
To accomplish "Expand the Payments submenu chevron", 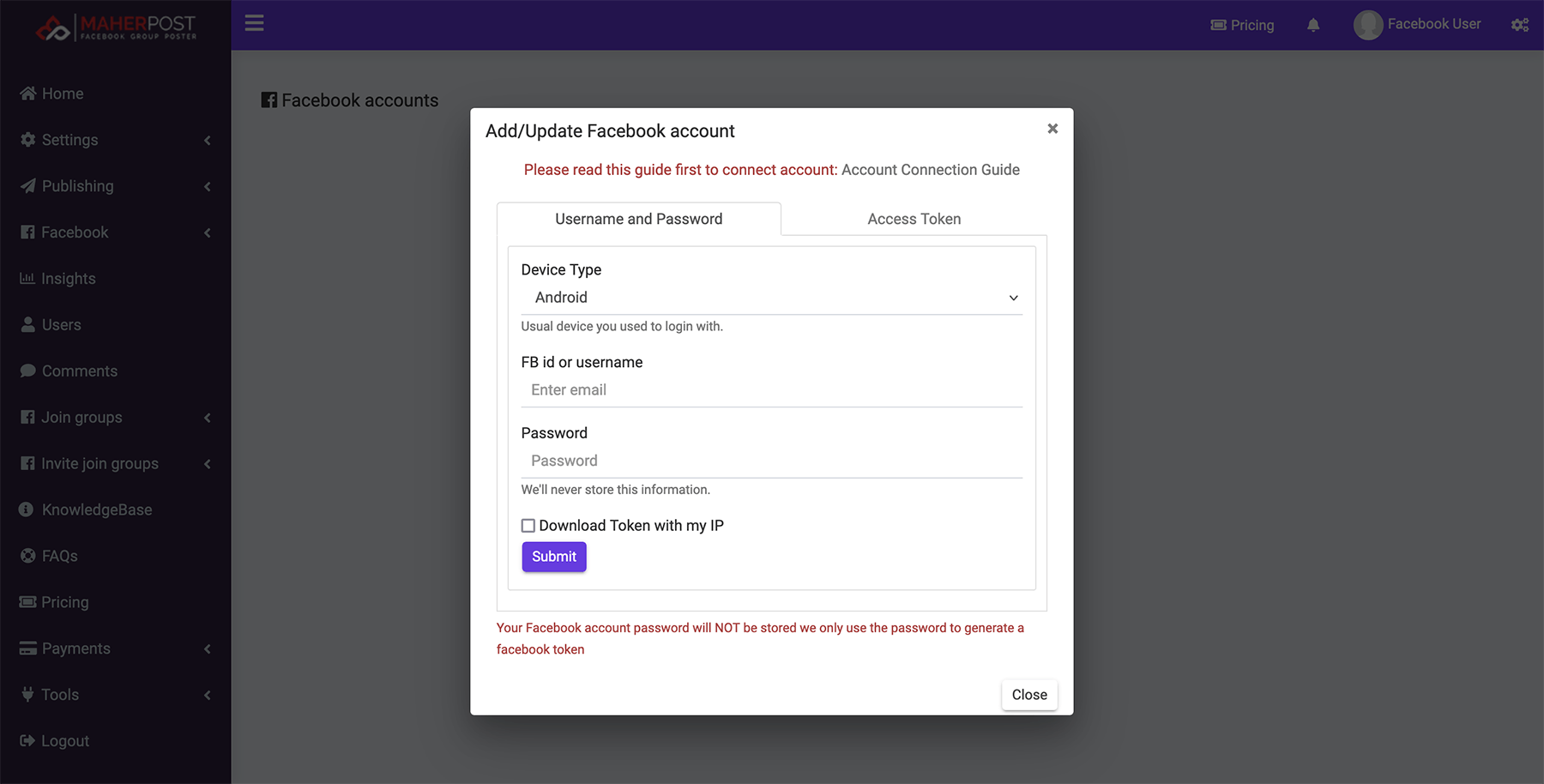I will click(x=208, y=649).
